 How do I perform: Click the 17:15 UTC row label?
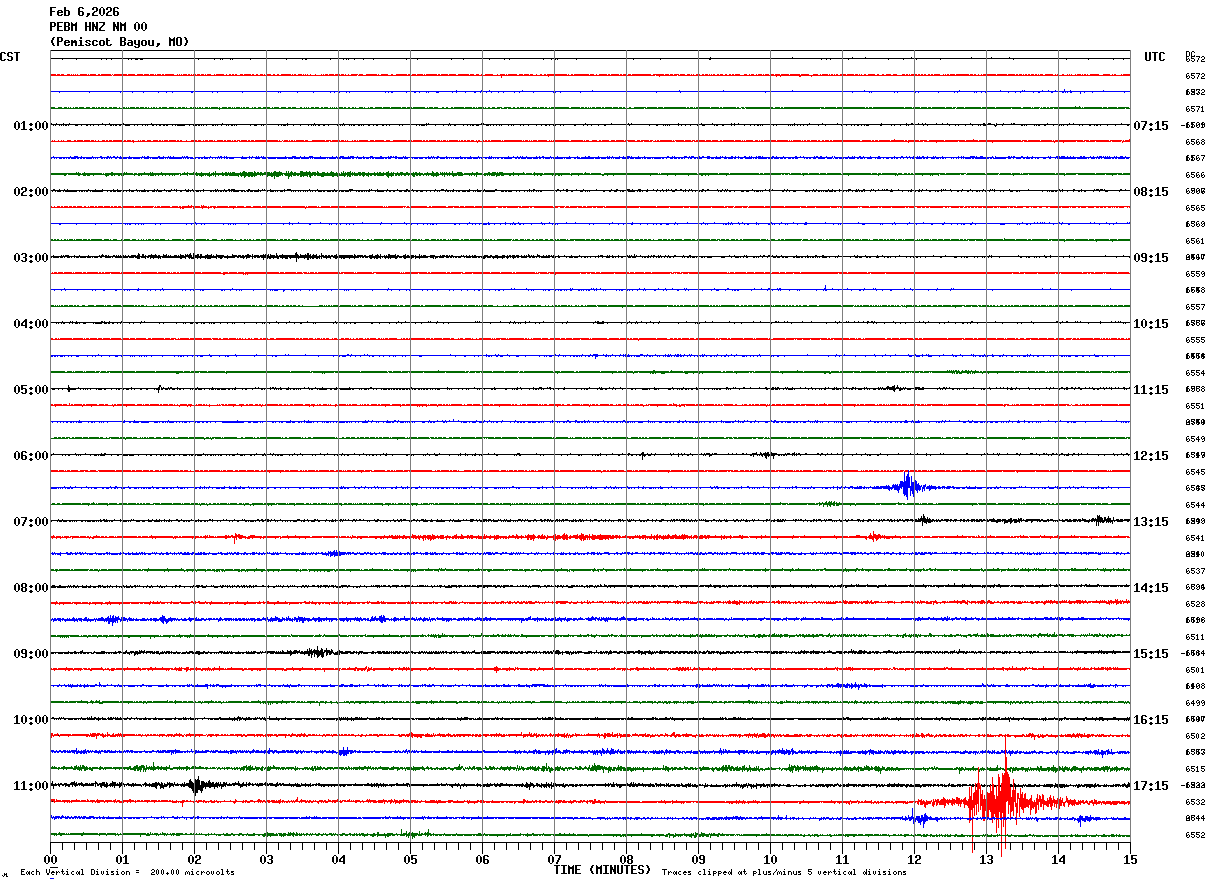coord(1151,786)
